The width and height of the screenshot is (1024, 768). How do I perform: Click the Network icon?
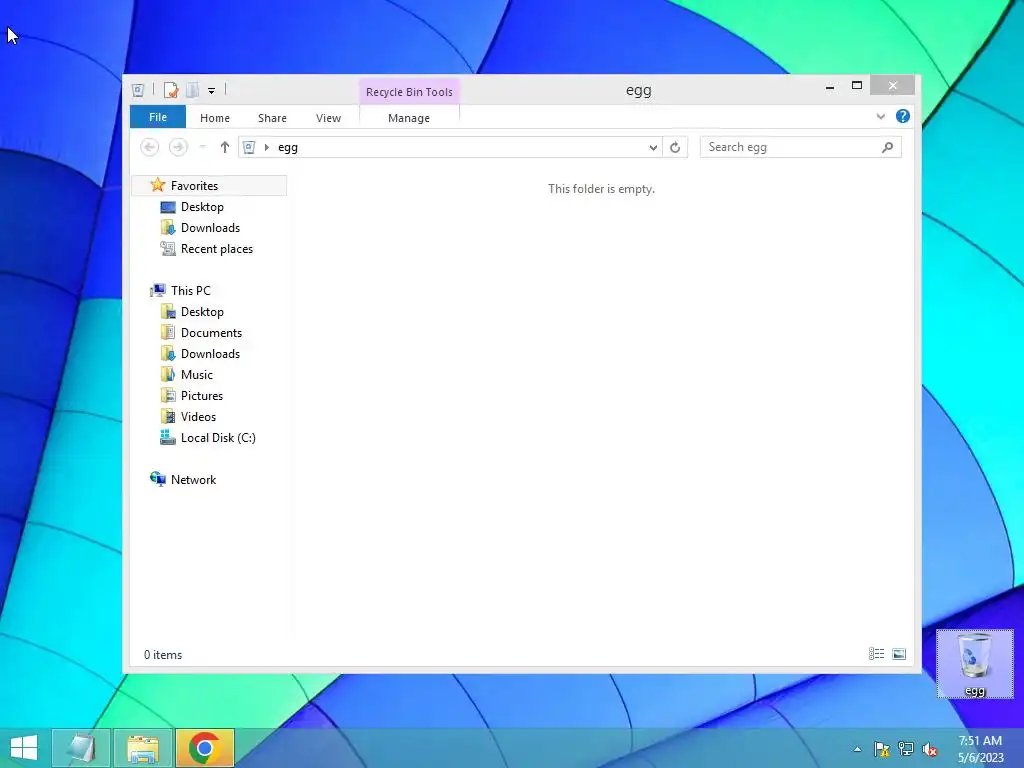157,479
